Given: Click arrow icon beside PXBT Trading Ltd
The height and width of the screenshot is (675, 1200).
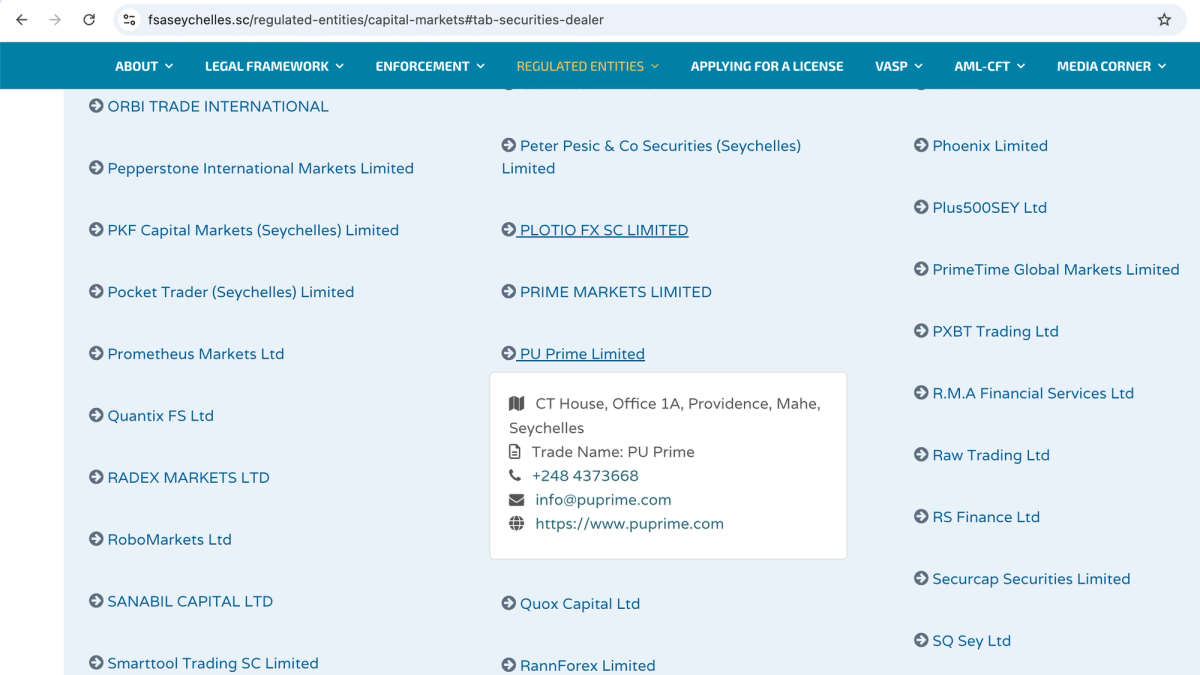Looking at the screenshot, I should point(921,332).
